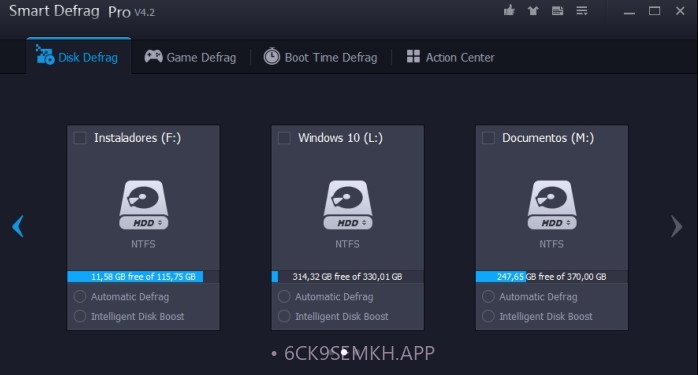This screenshot has width=699, height=375.
Task: Open the Boot Time Defrag tab
Action: point(320,57)
